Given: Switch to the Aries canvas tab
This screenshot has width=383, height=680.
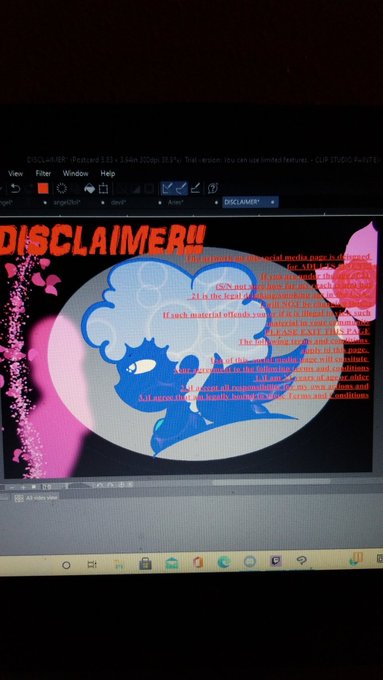Looking at the screenshot, I should tap(176, 202).
